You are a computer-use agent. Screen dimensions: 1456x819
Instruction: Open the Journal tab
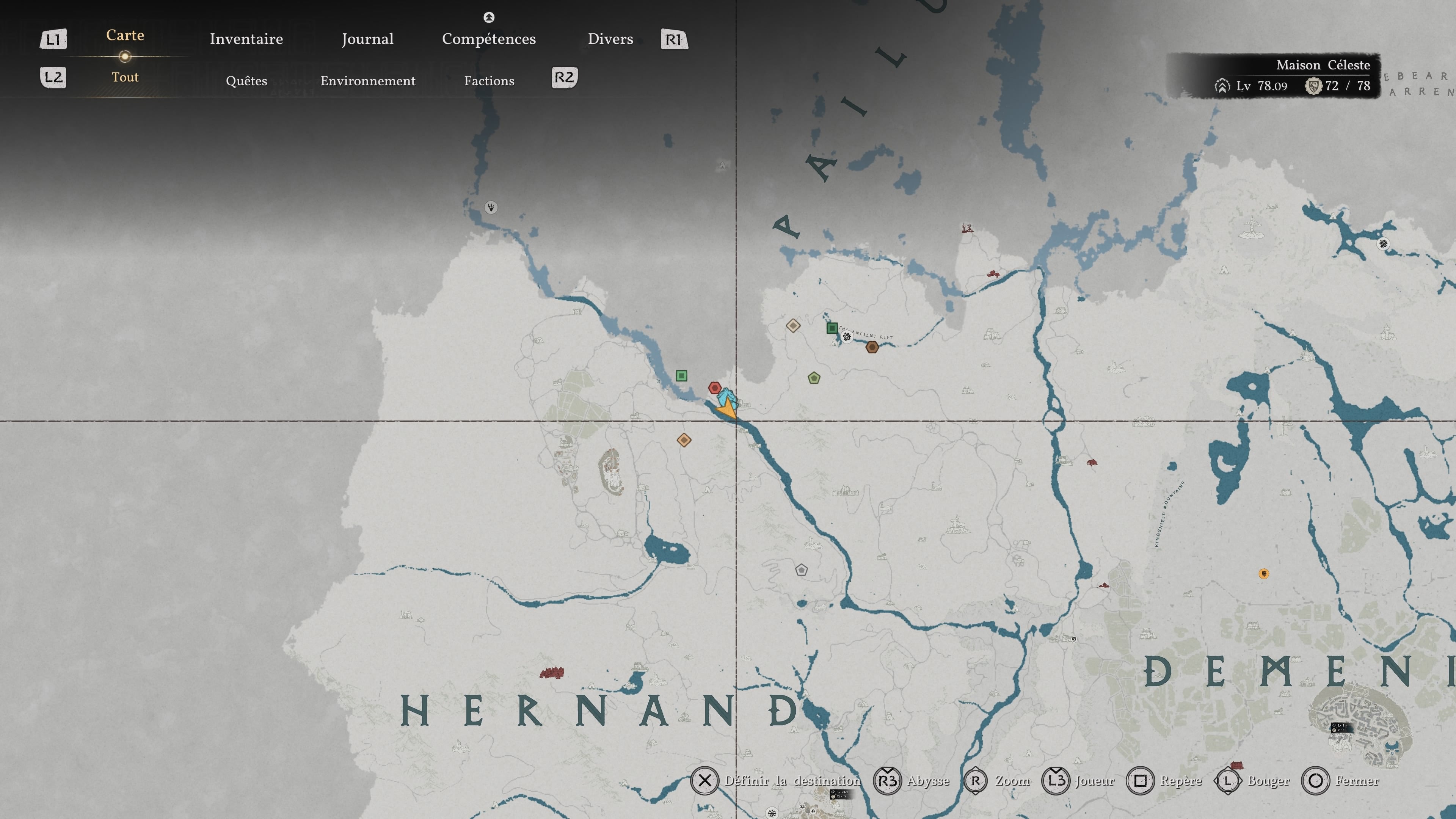click(x=367, y=39)
